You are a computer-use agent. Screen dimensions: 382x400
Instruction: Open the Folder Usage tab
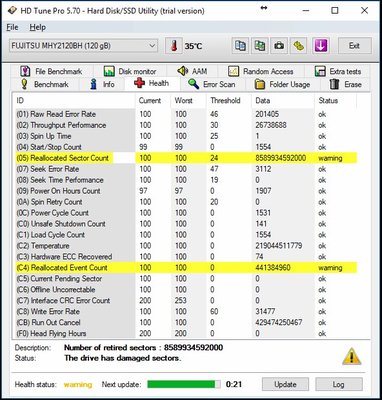pos(283,84)
